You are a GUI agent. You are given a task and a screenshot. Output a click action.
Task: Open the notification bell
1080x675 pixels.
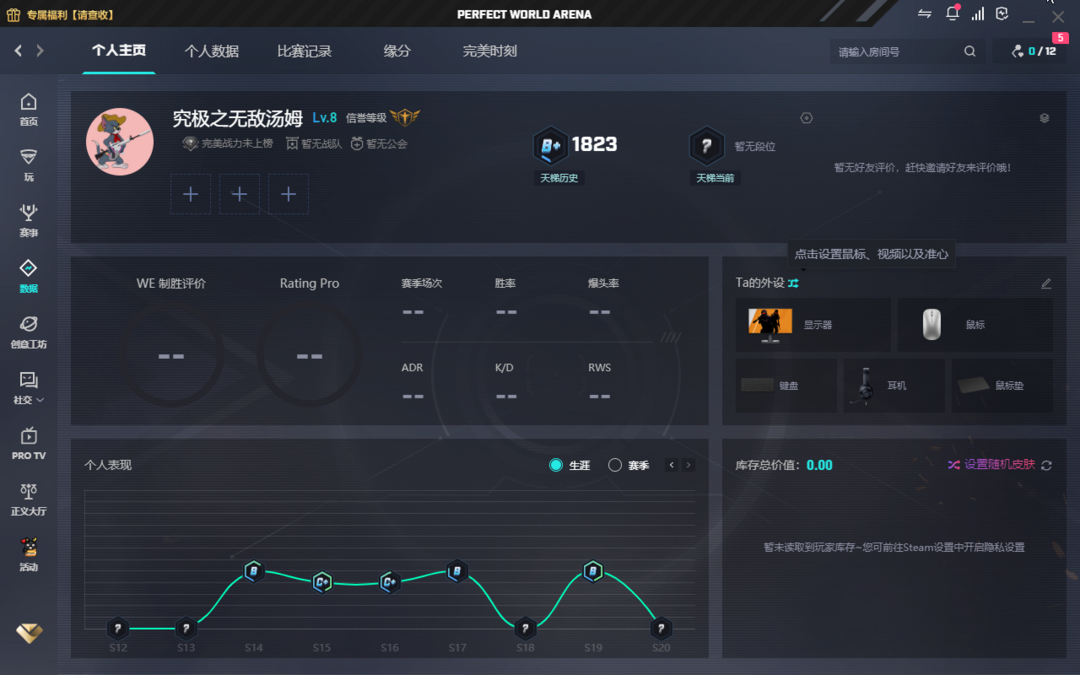(x=953, y=13)
